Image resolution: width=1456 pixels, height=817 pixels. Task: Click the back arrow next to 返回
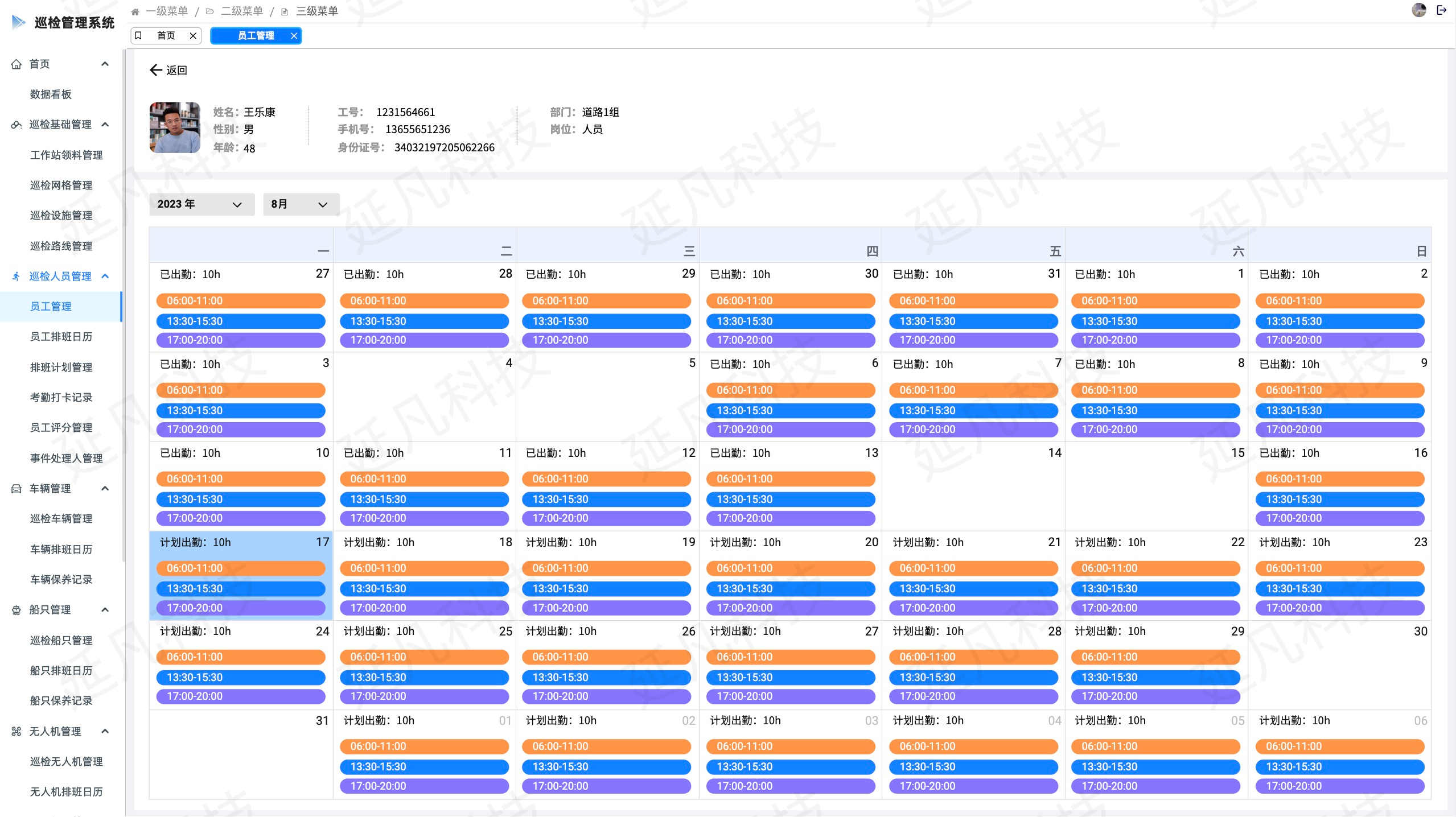tap(155, 70)
